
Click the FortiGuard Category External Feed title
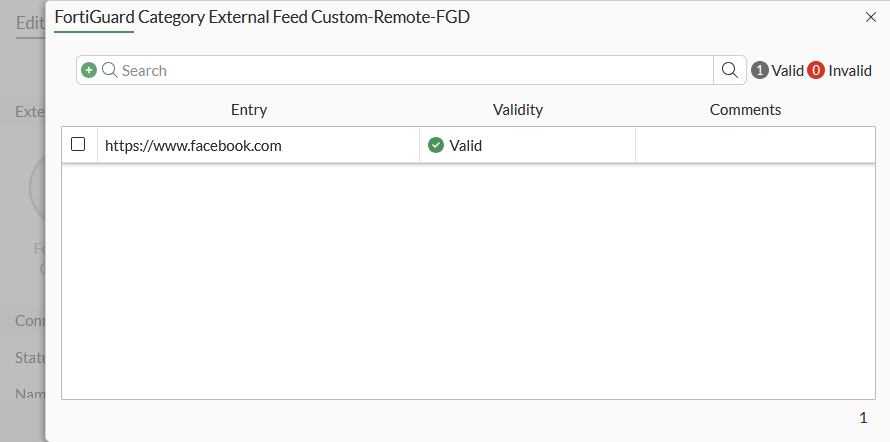[262, 17]
